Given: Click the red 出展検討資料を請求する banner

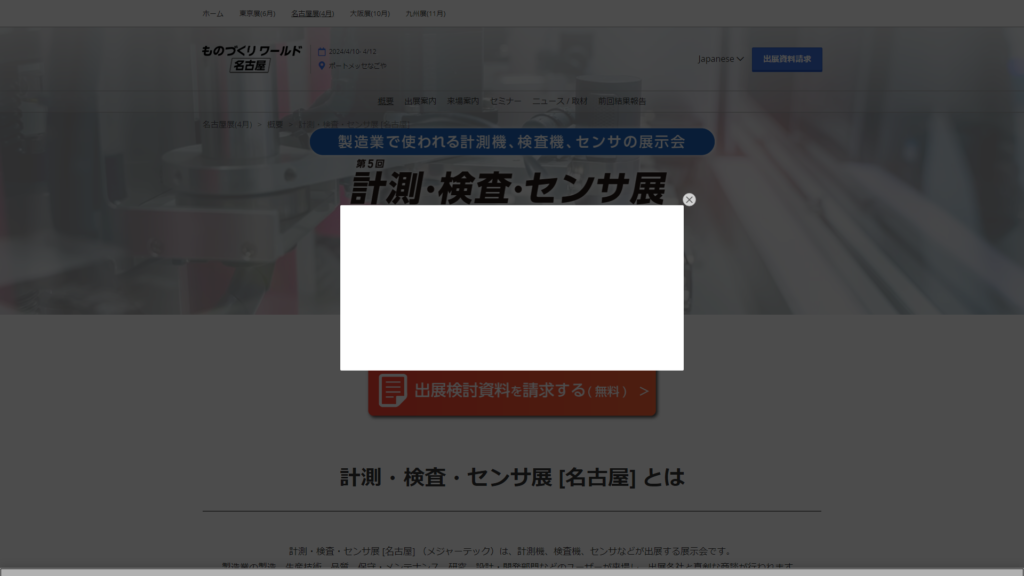Looking at the screenshot, I should pos(513,392).
